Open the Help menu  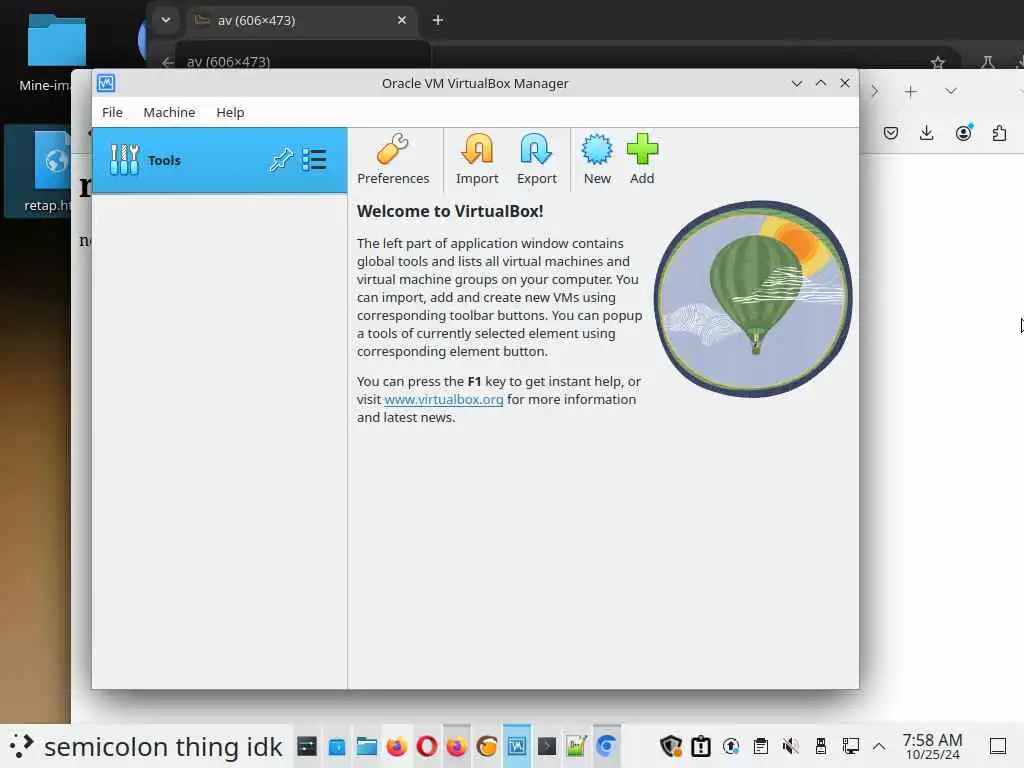point(230,112)
